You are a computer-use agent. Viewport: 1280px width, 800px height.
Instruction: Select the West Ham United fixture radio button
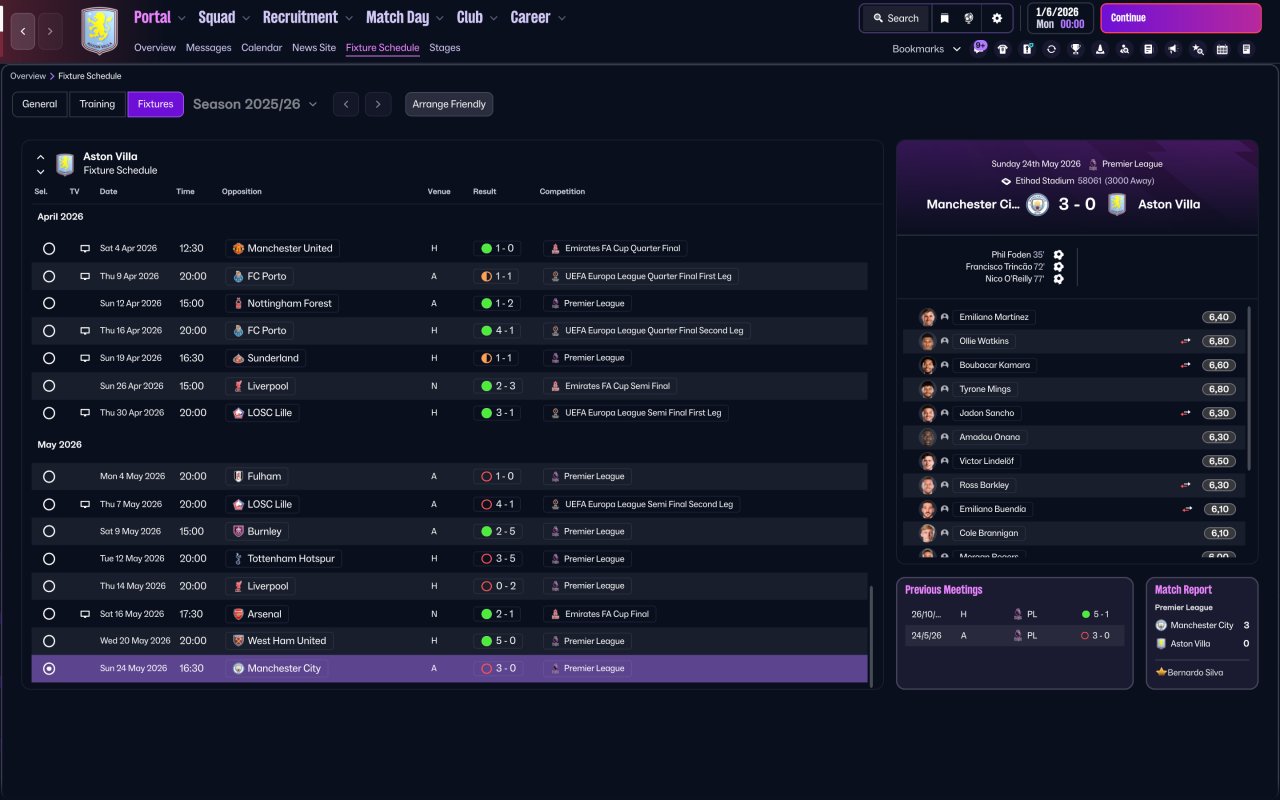coord(49,641)
